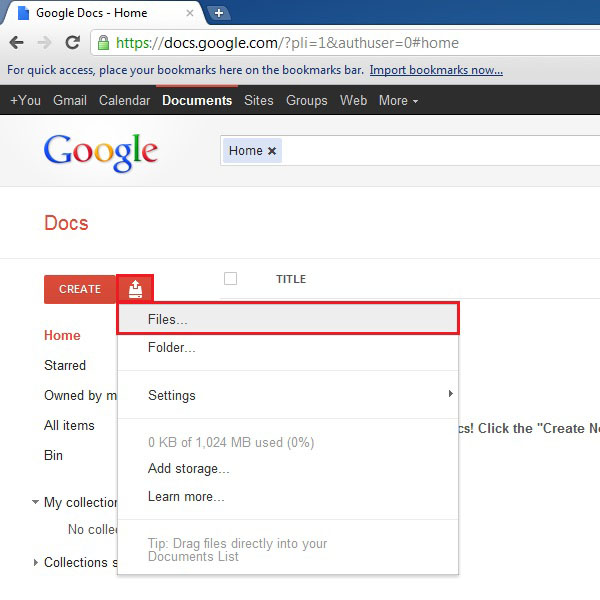Screen dimensions: 600x600
Task: Click the upload icon button next to Create
Action: pos(135,289)
